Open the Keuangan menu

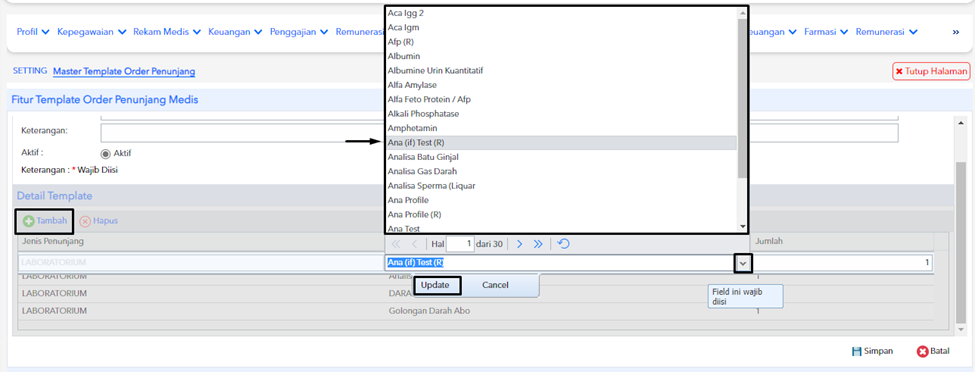click(x=236, y=32)
